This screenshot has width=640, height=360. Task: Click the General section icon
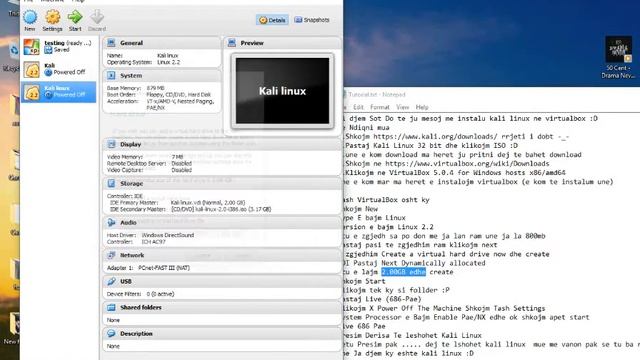[x=111, y=42]
